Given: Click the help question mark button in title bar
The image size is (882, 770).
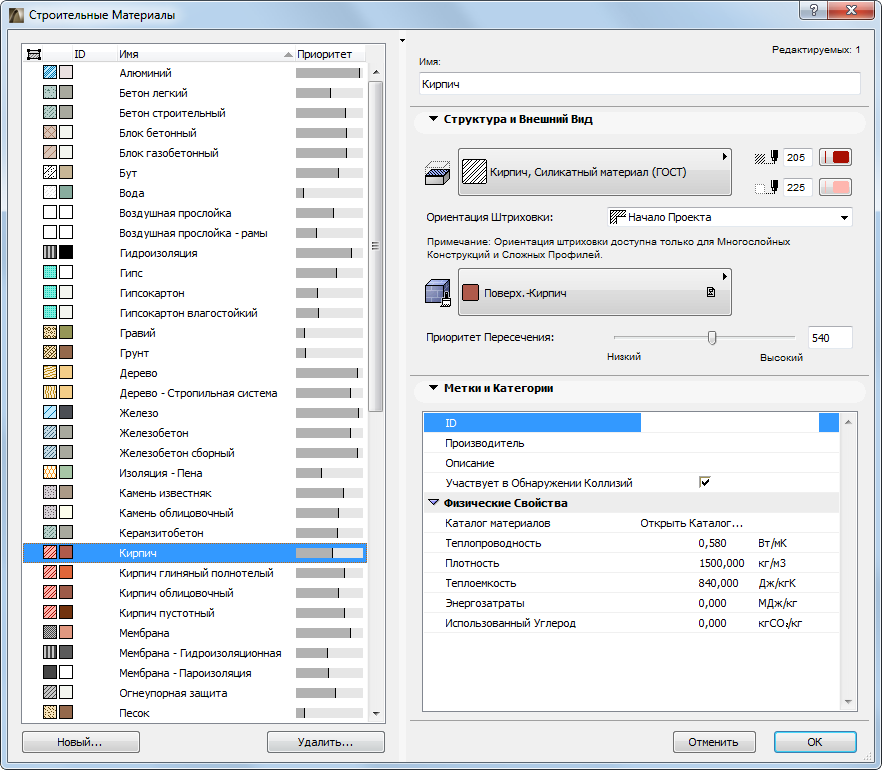Looking at the screenshot, I should click(813, 10).
